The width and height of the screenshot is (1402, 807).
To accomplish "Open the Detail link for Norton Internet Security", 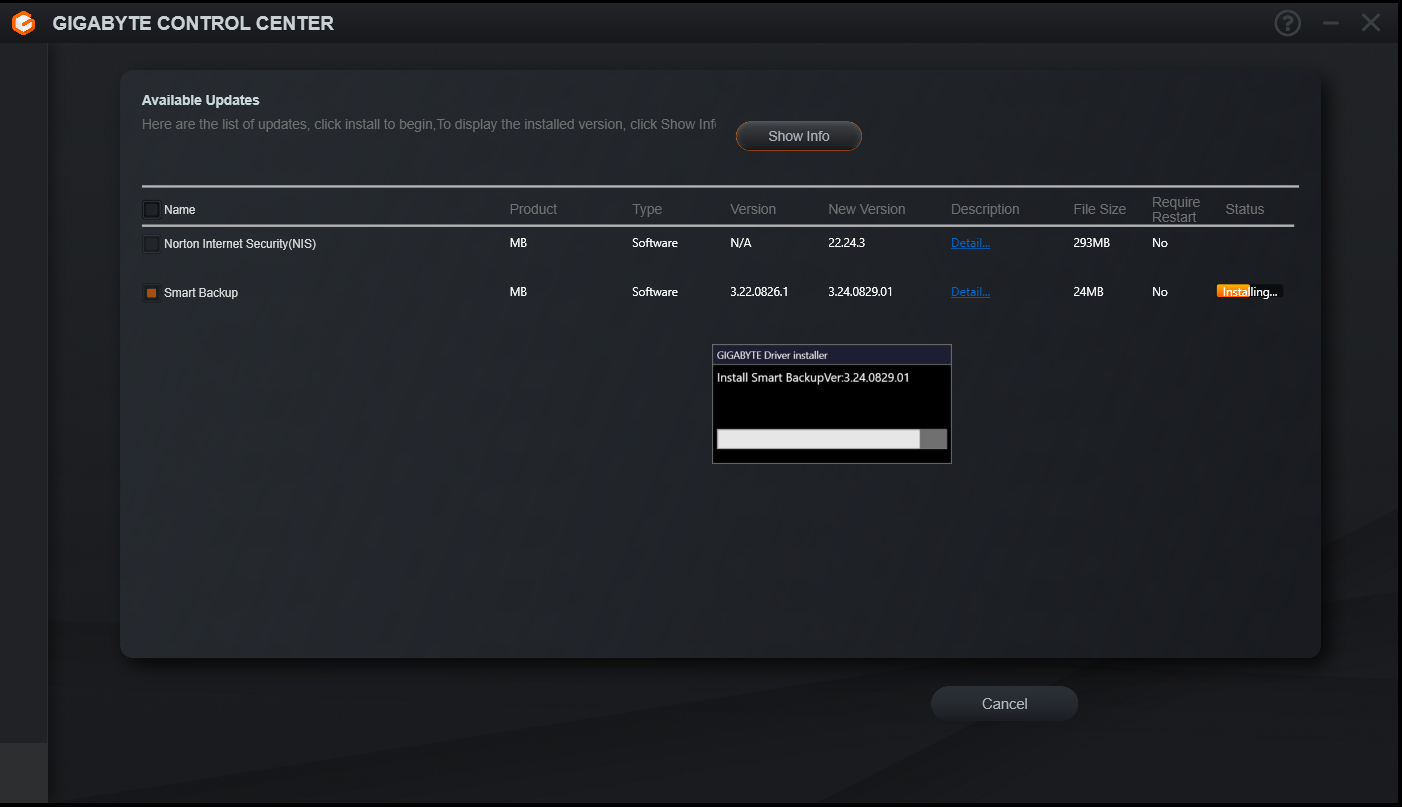I will tap(970, 243).
